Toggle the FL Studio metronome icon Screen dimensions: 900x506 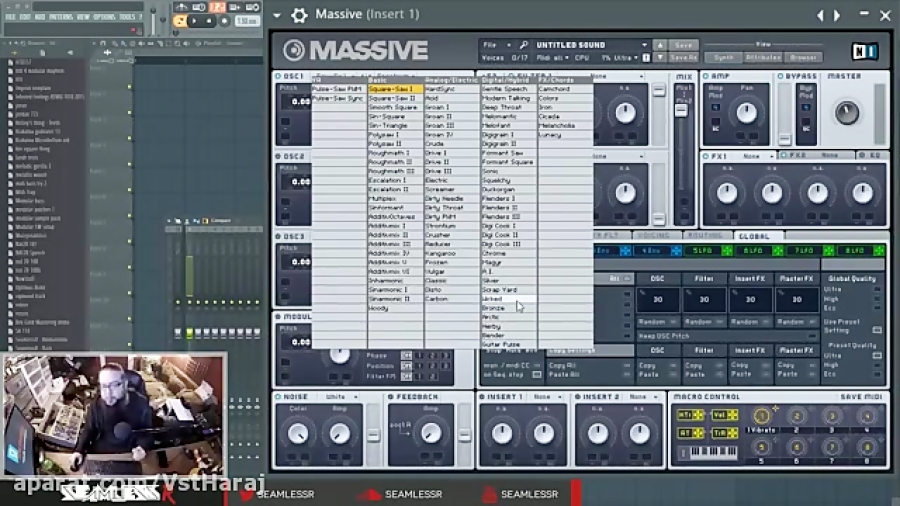point(181,7)
